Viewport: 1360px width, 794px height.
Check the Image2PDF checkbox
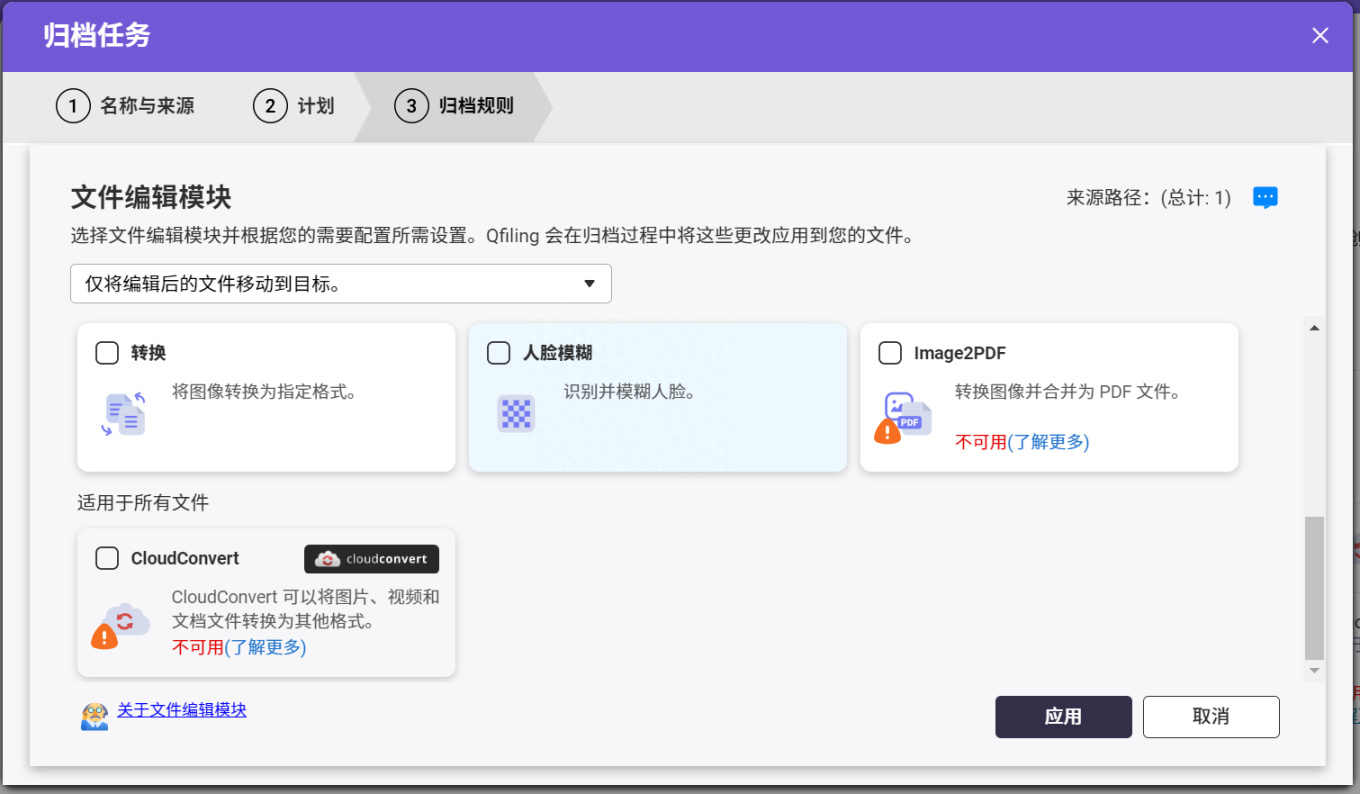(890, 353)
